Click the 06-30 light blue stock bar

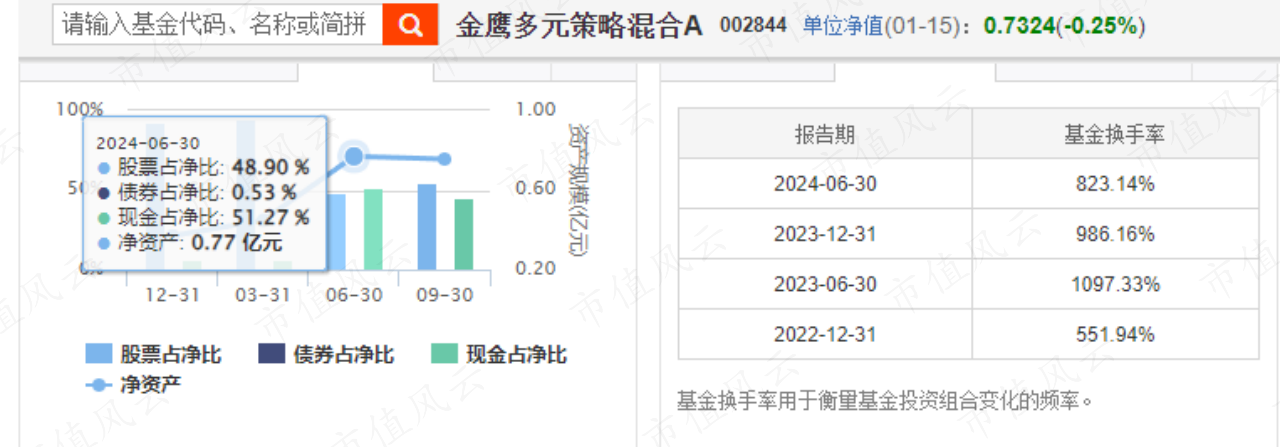pos(336,232)
